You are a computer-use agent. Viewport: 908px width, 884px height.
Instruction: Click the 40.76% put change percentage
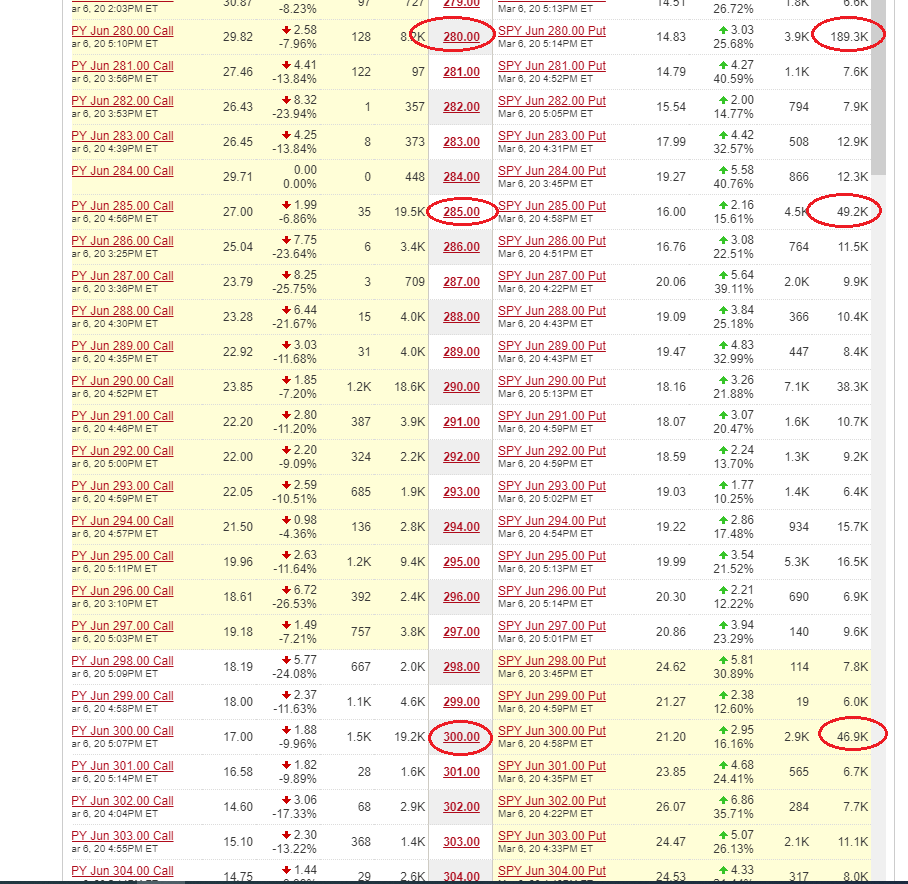click(x=734, y=184)
